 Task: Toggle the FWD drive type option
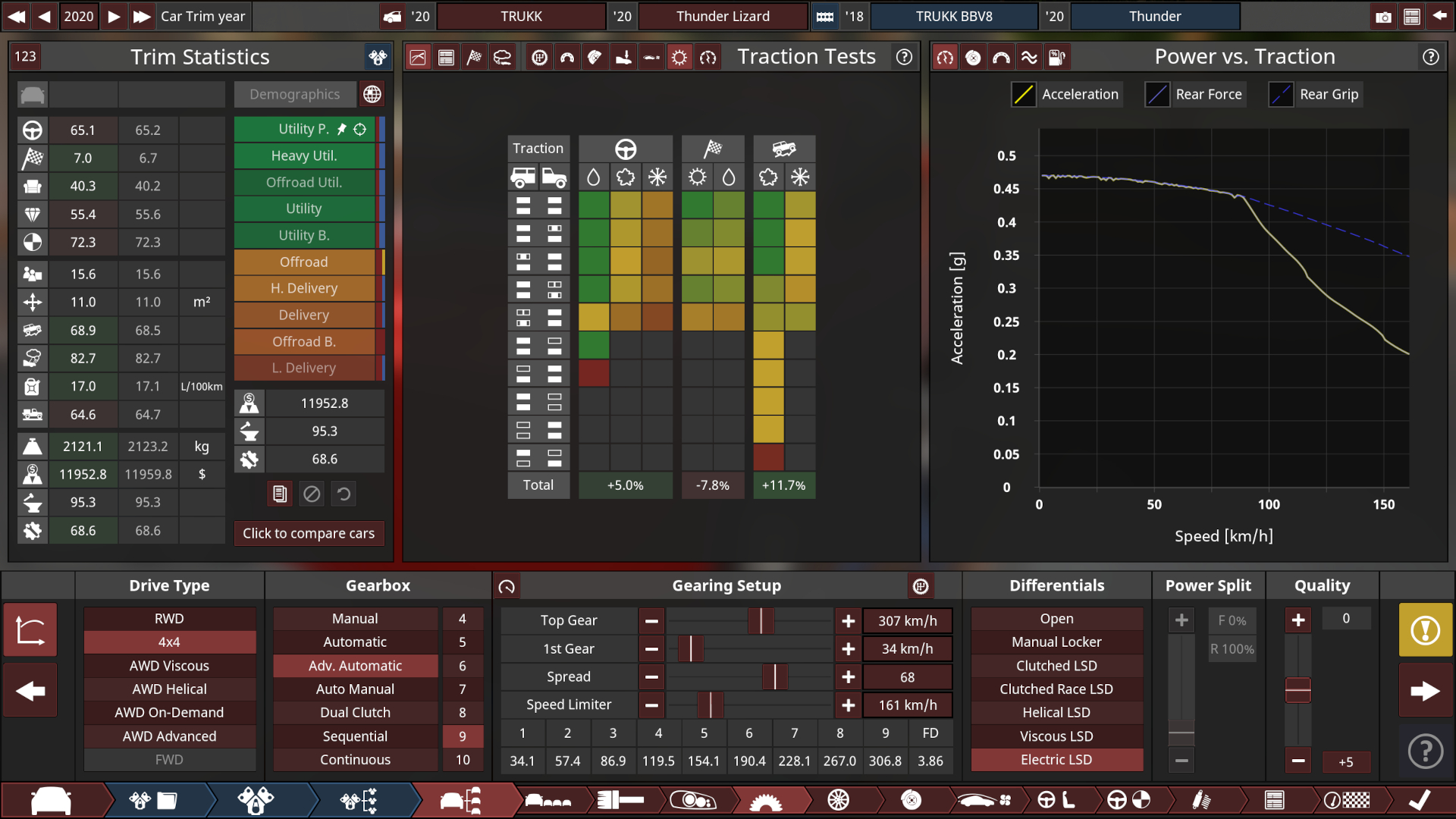coord(168,759)
